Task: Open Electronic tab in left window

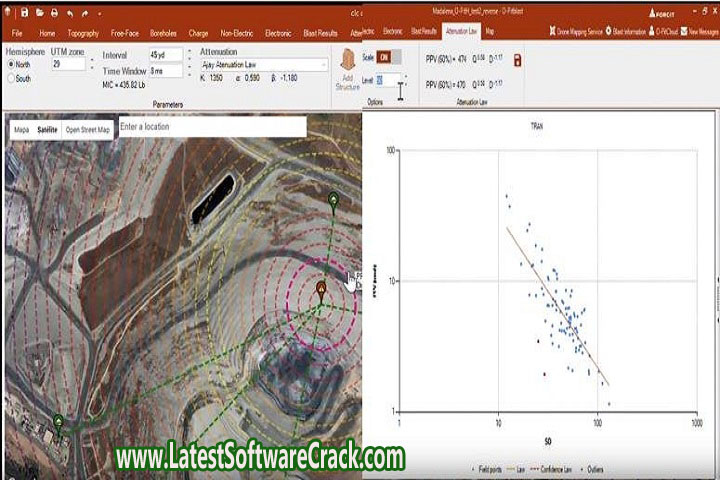Action: click(278, 33)
